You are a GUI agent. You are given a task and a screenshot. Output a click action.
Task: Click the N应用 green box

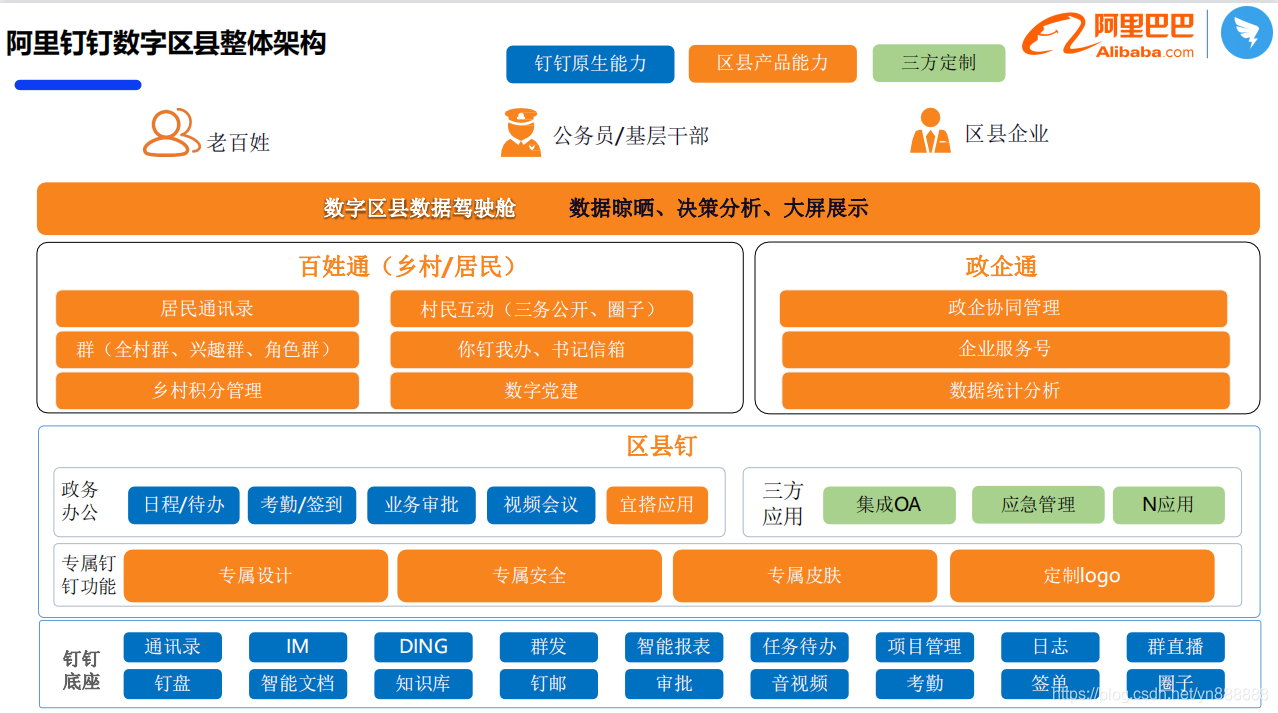click(1169, 505)
